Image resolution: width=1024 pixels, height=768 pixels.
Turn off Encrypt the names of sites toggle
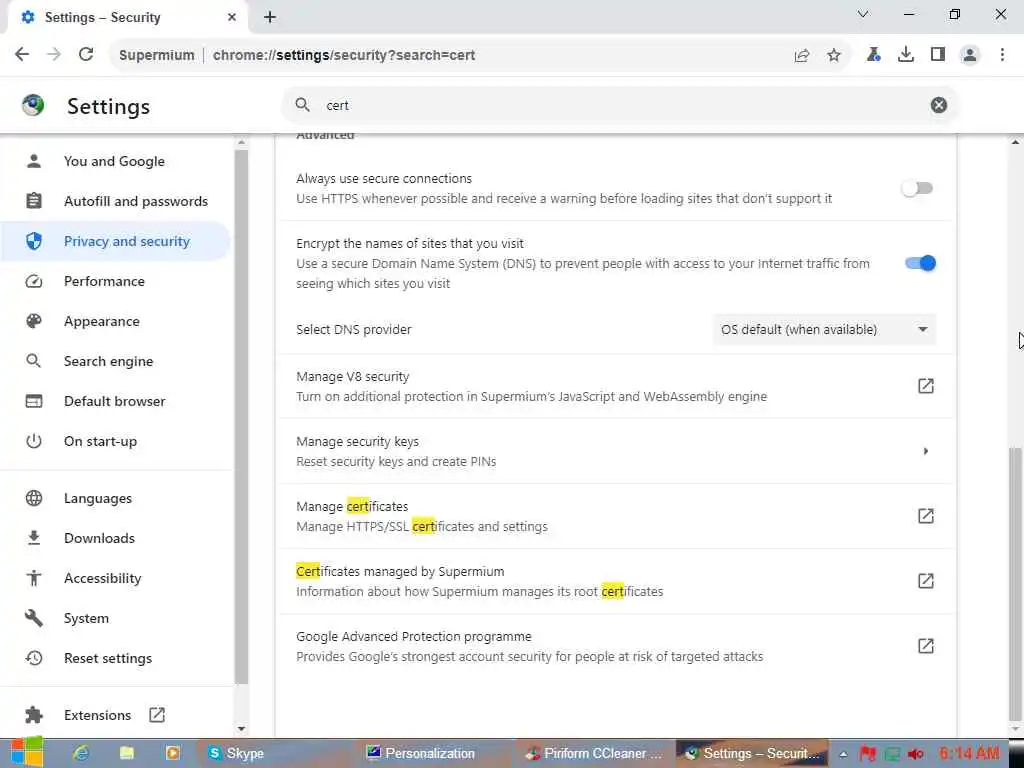tap(920, 263)
